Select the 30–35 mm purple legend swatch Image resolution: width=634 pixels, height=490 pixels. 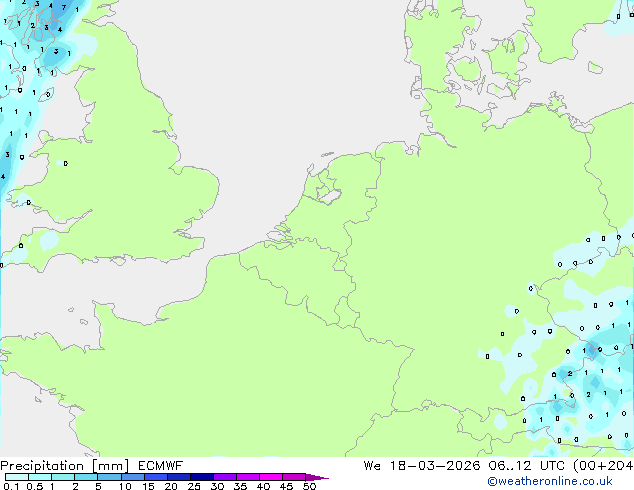[225, 477]
